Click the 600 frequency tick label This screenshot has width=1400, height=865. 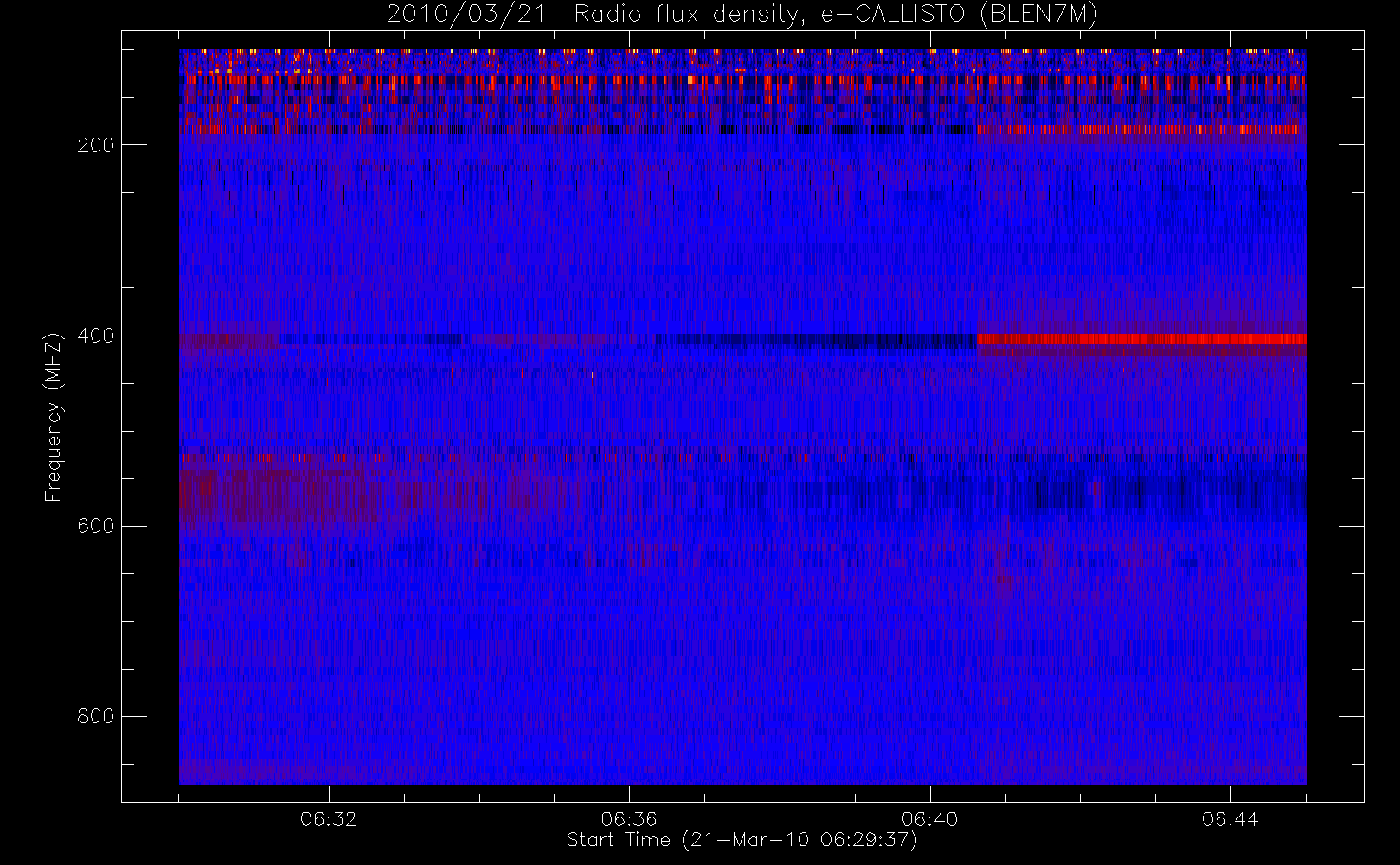coord(96,526)
